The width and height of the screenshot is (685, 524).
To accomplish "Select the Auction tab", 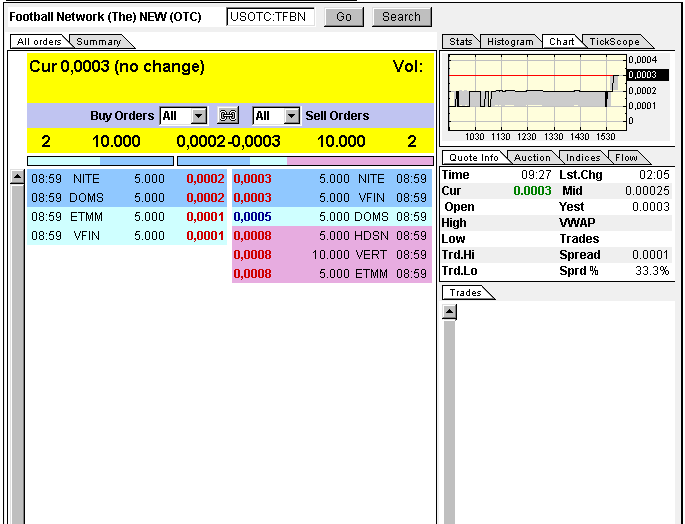I will (x=532, y=158).
